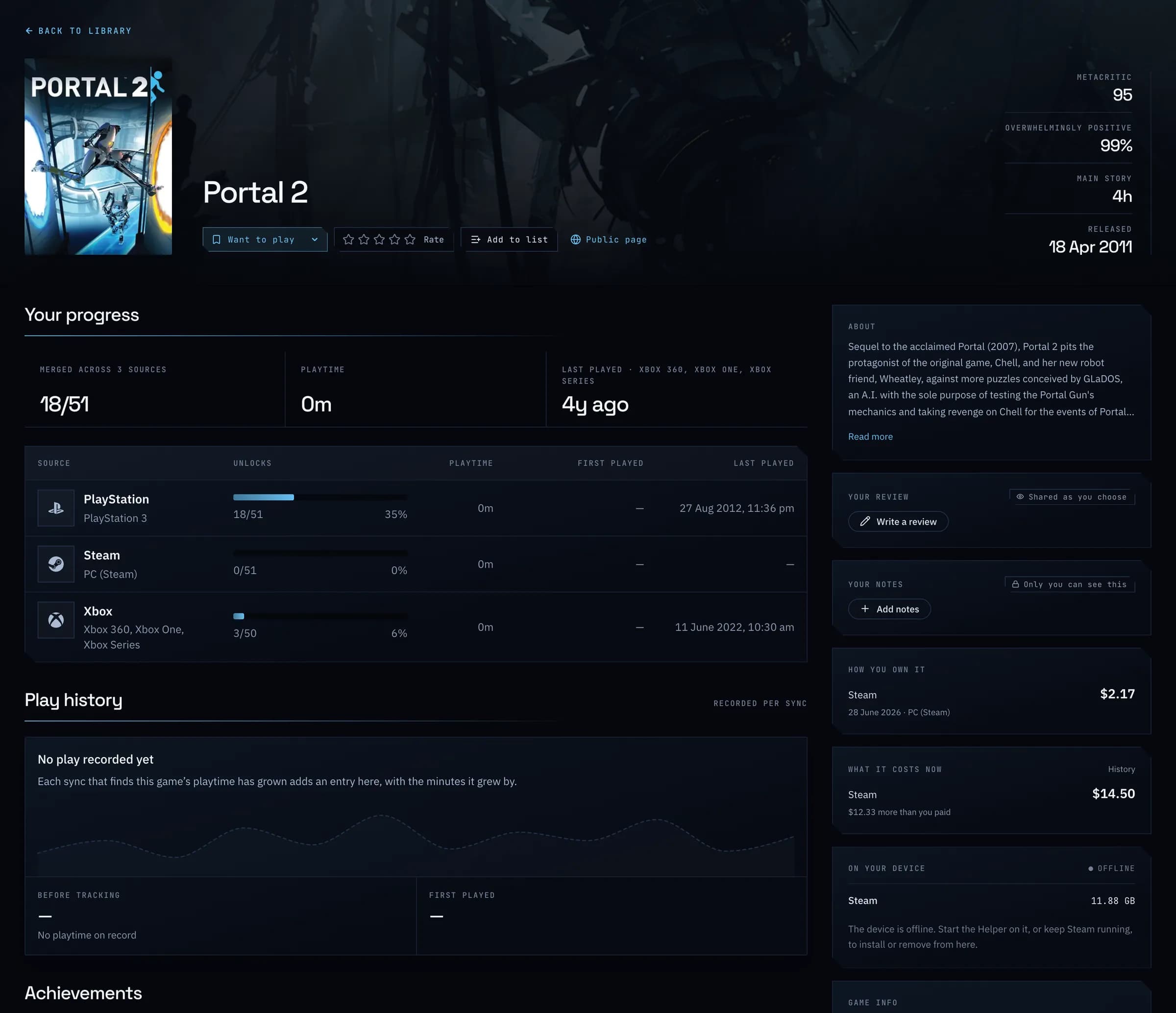Click the Xbox 3/50 unlocks progress bar
Image resolution: width=1176 pixels, height=1013 pixels.
pos(320,616)
